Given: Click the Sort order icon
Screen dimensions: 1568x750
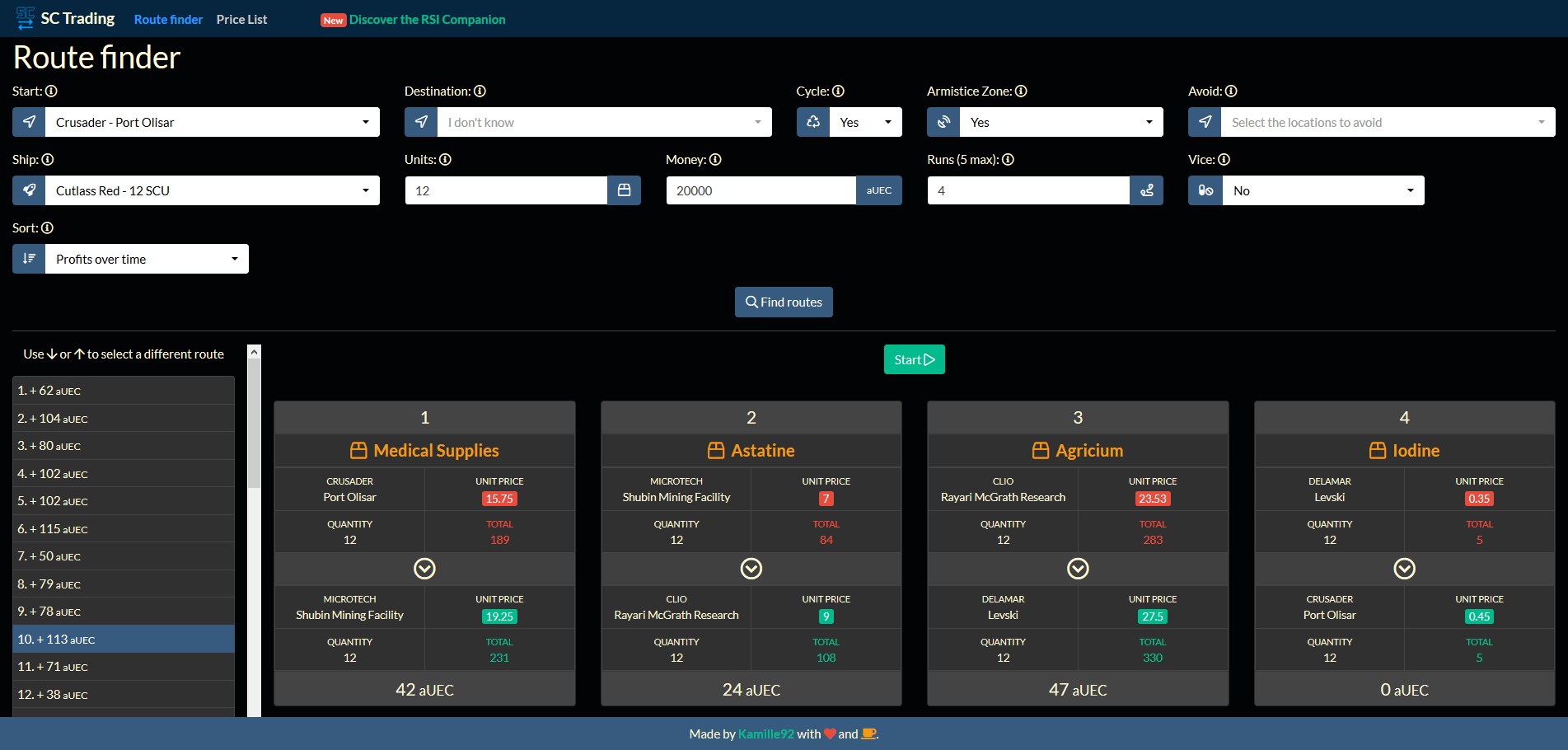Looking at the screenshot, I should [x=29, y=259].
